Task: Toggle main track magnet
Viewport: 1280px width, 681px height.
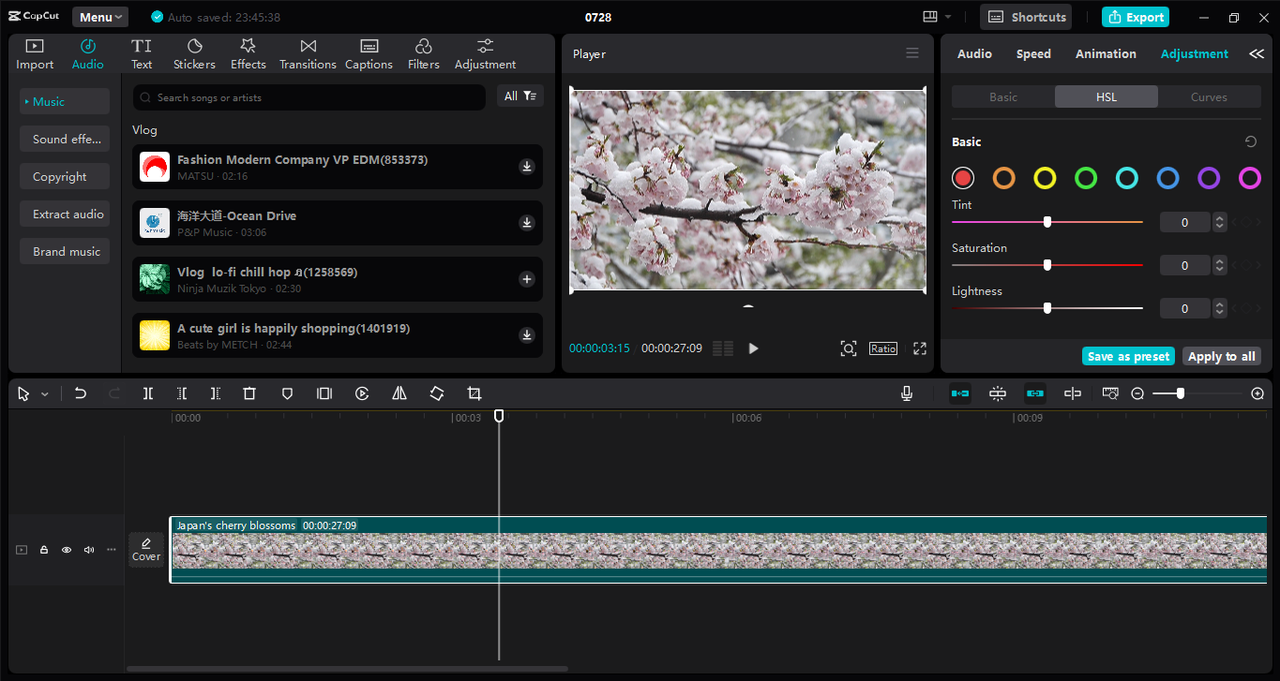Action: (x=960, y=394)
